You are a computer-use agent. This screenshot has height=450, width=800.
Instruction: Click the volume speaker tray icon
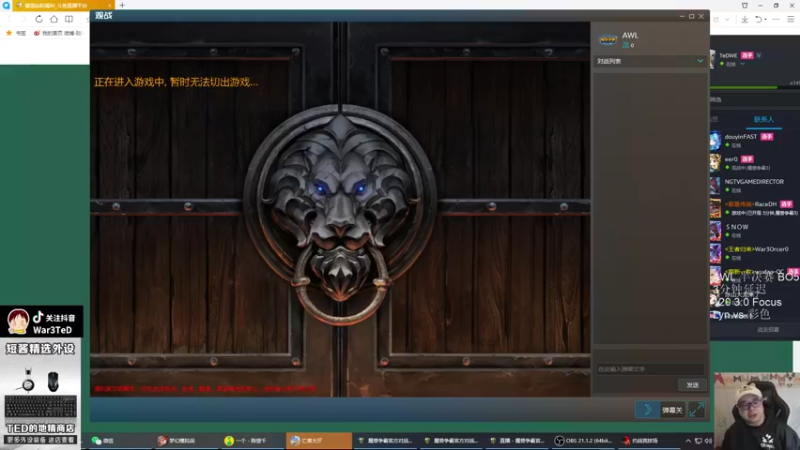click(x=708, y=441)
